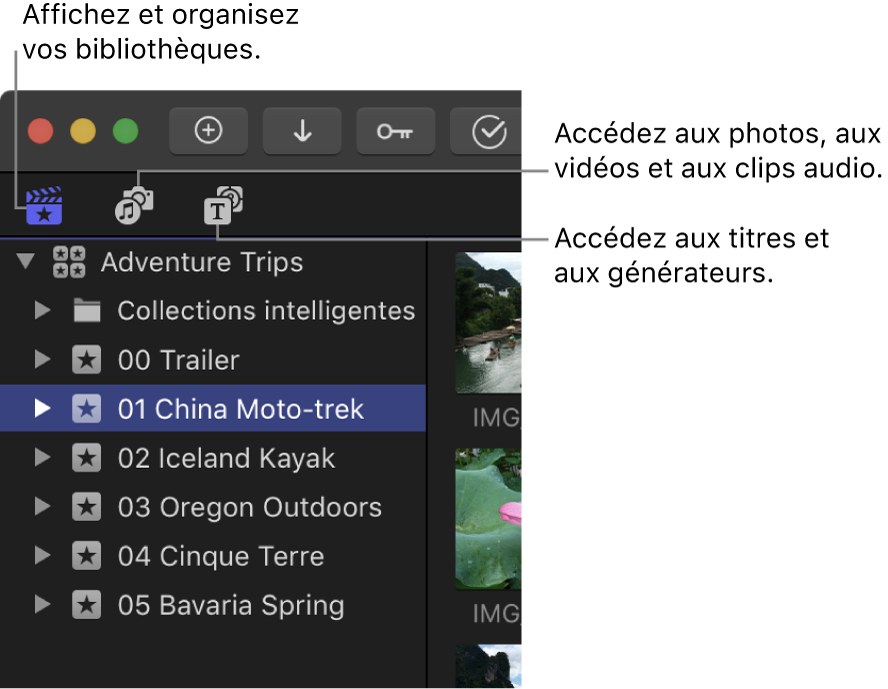Click the keywords key icon in toolbar

tap(395, 131)
